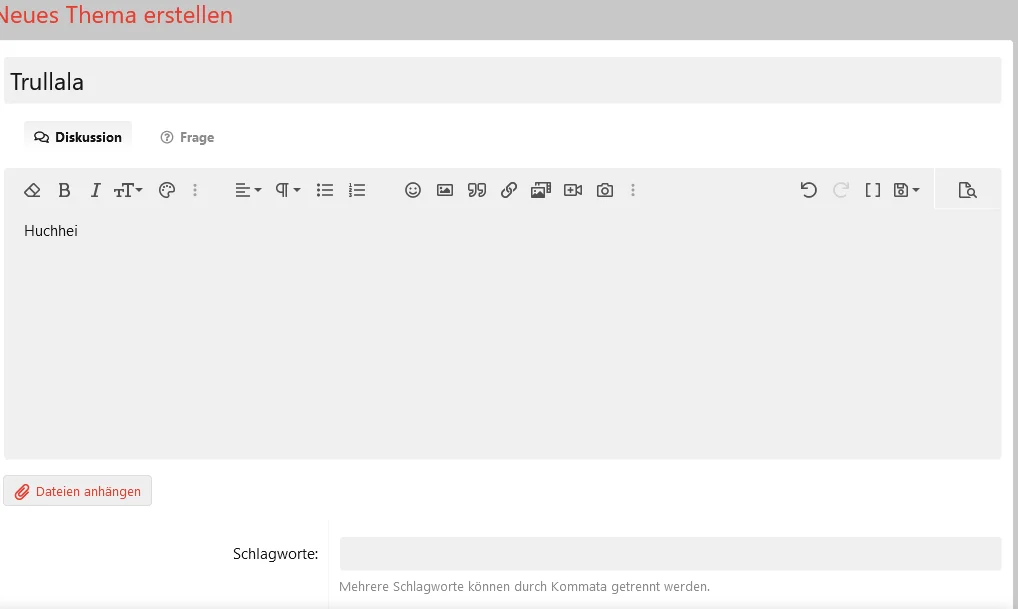This screenshot has height=609, width=1018.
Task: Click the redo arrow icon
Action: 841,190
